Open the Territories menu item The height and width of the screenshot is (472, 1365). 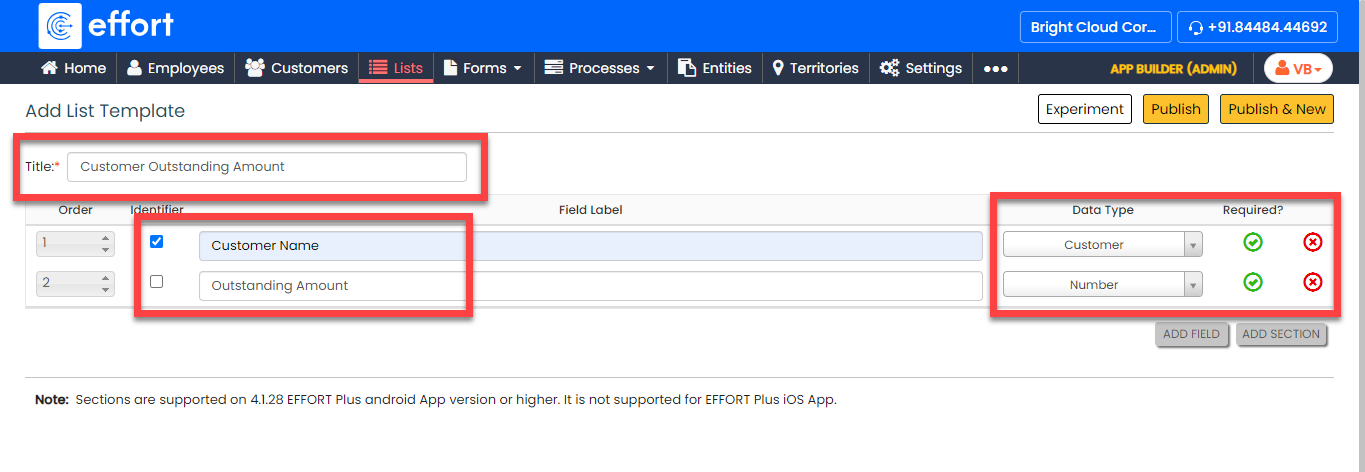tap(815, 69)
